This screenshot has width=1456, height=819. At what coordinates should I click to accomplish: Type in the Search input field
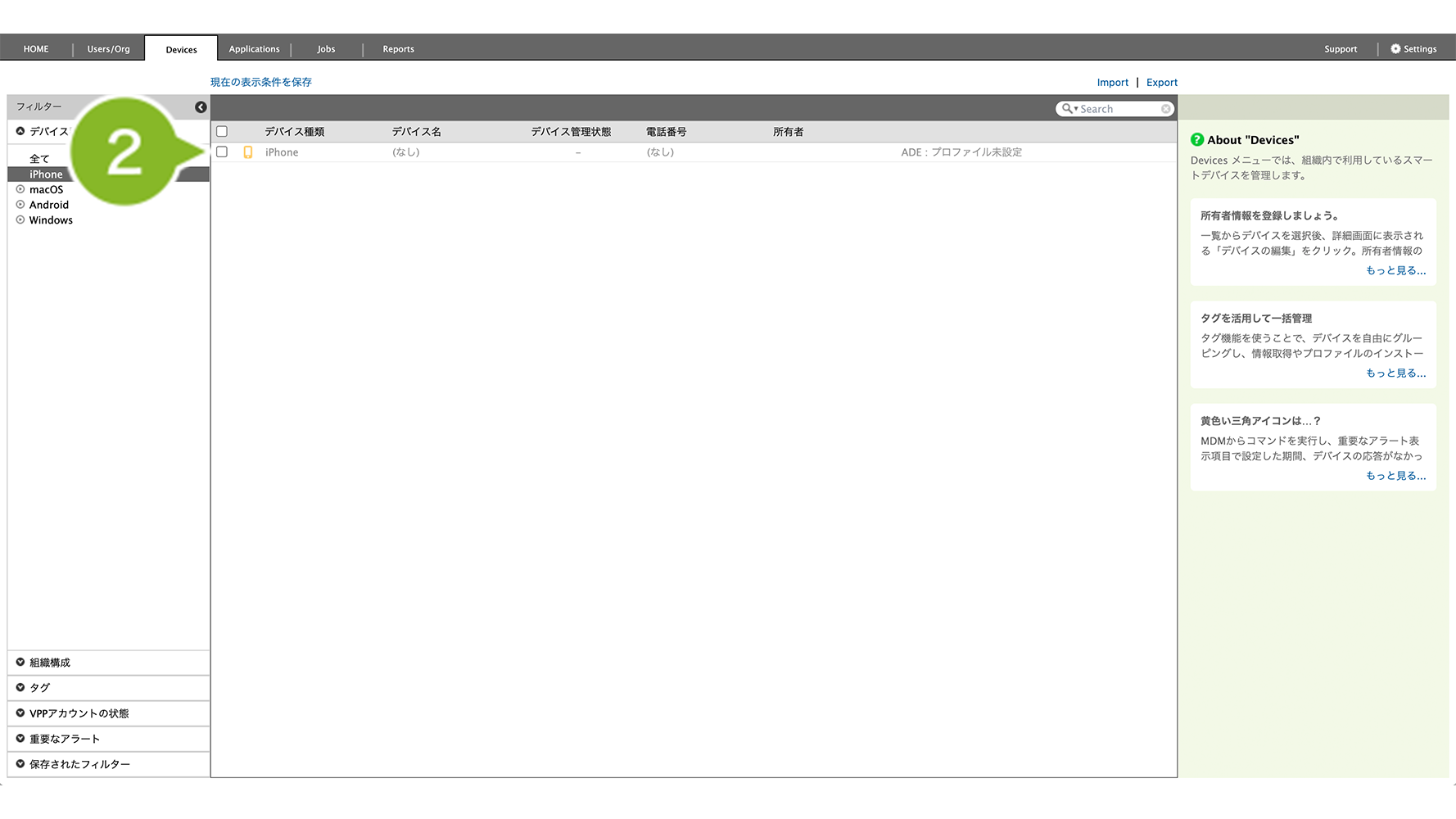tap(1118, 109)
